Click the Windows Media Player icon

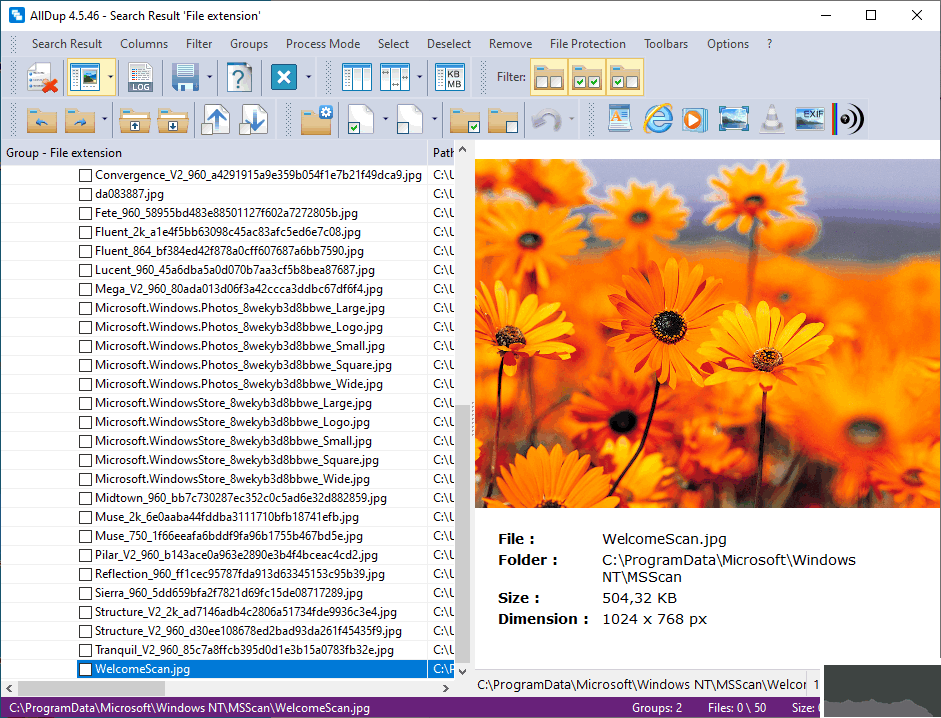[693, 120]
